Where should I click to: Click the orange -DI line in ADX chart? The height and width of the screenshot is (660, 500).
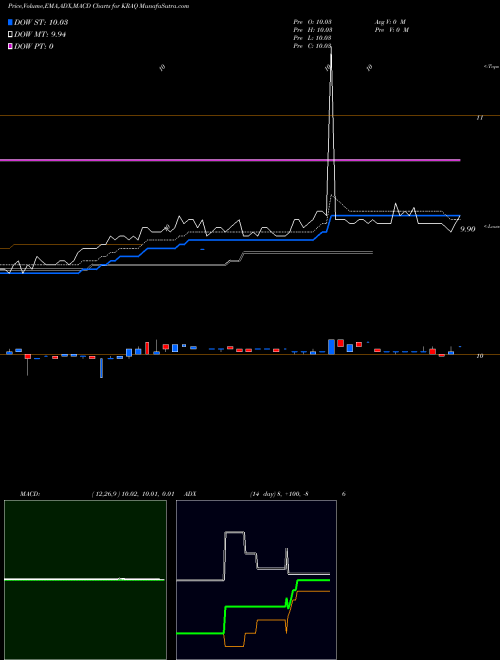click(x=269, y=620)
